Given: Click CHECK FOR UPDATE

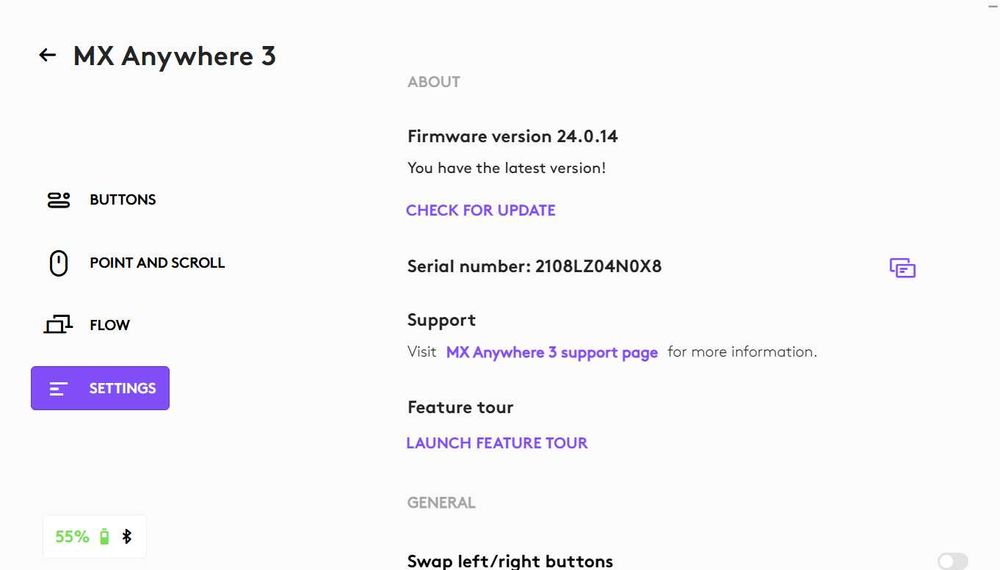Looking at the screenshot, I should click(481, 210).
